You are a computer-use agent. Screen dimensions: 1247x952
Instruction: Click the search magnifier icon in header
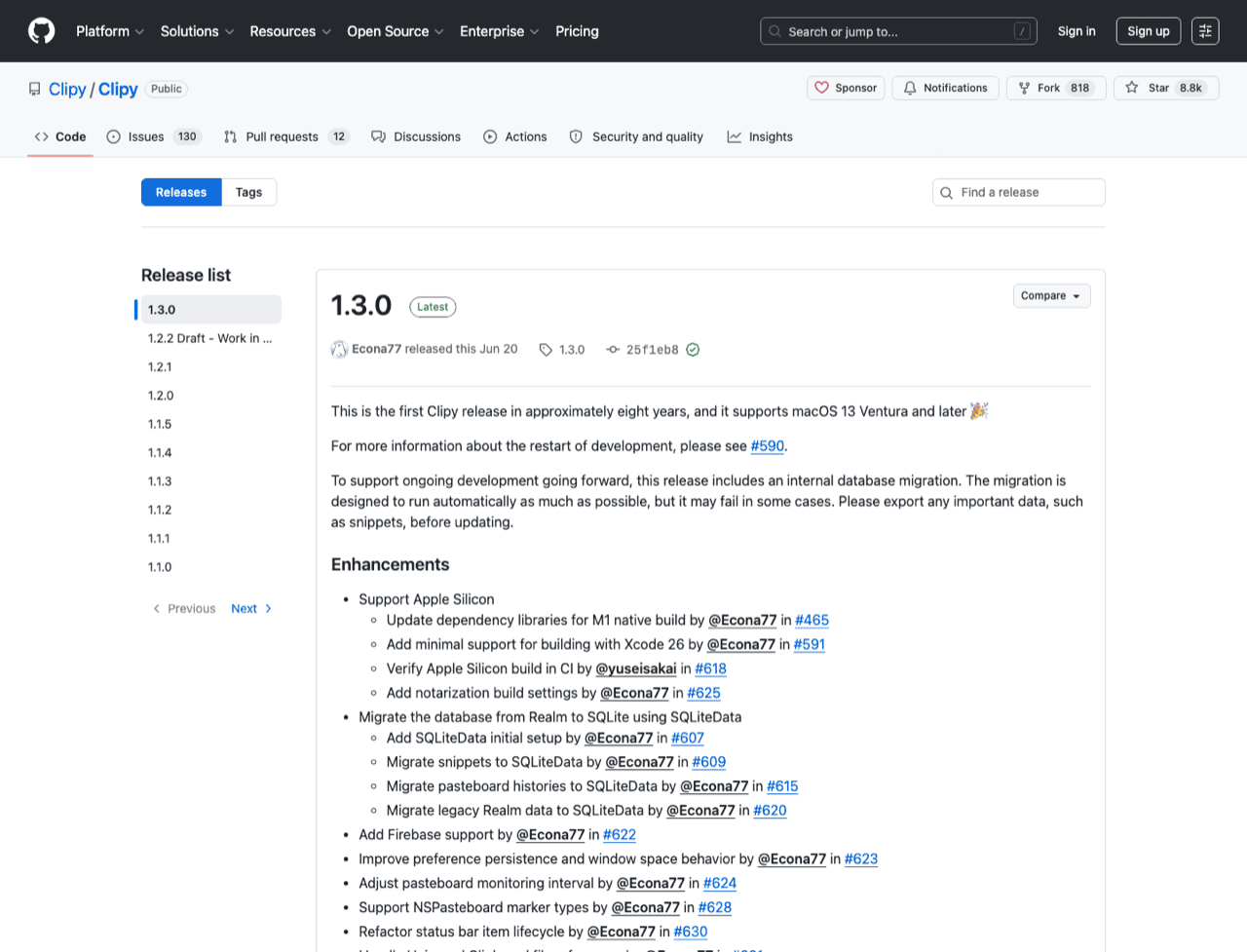tap(775, 31)
